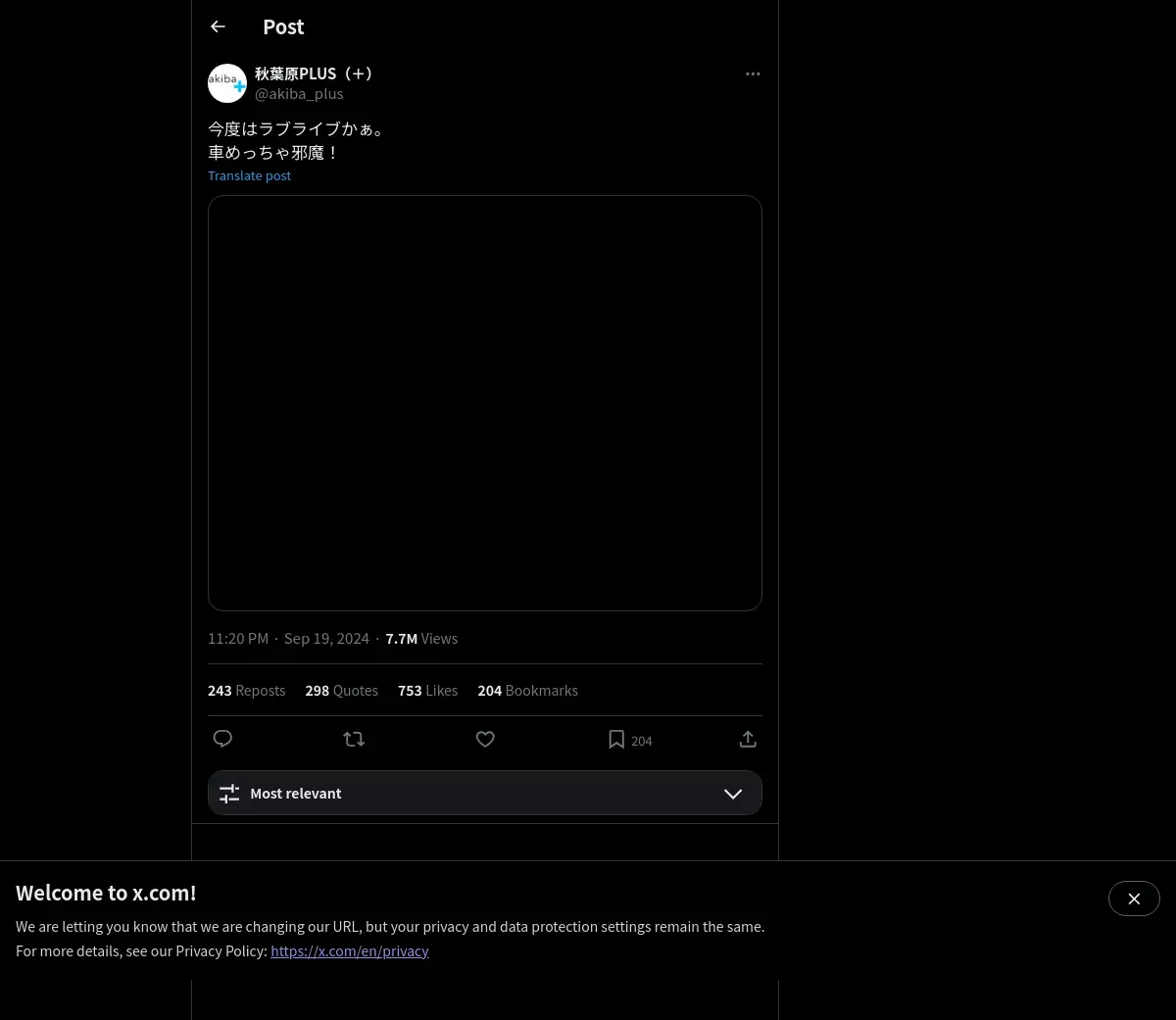Go back using the arrow icon
Viewport: 1176px width, 1020px height.
click(218, 26)
